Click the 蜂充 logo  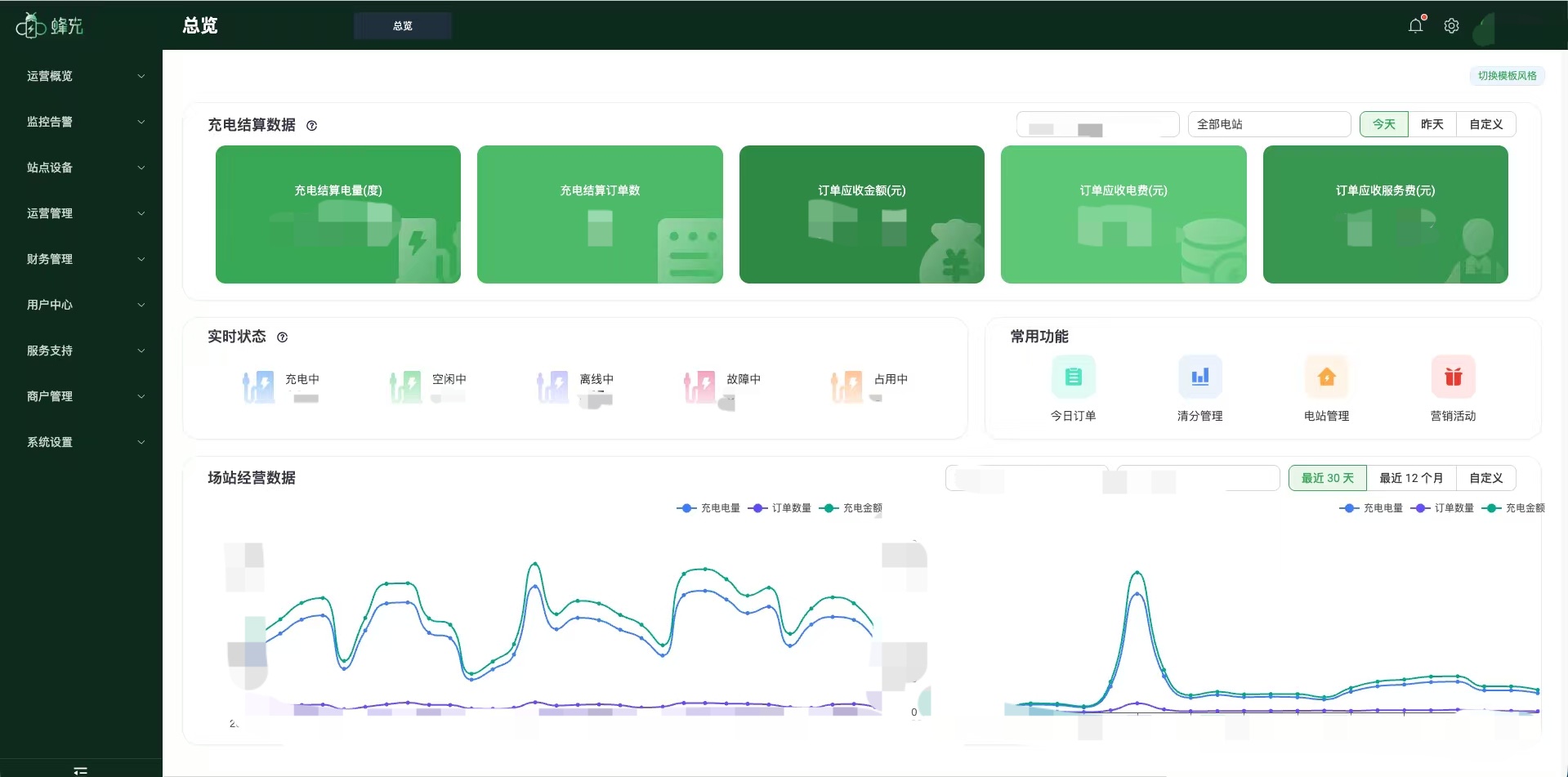(x=49, y=25)
